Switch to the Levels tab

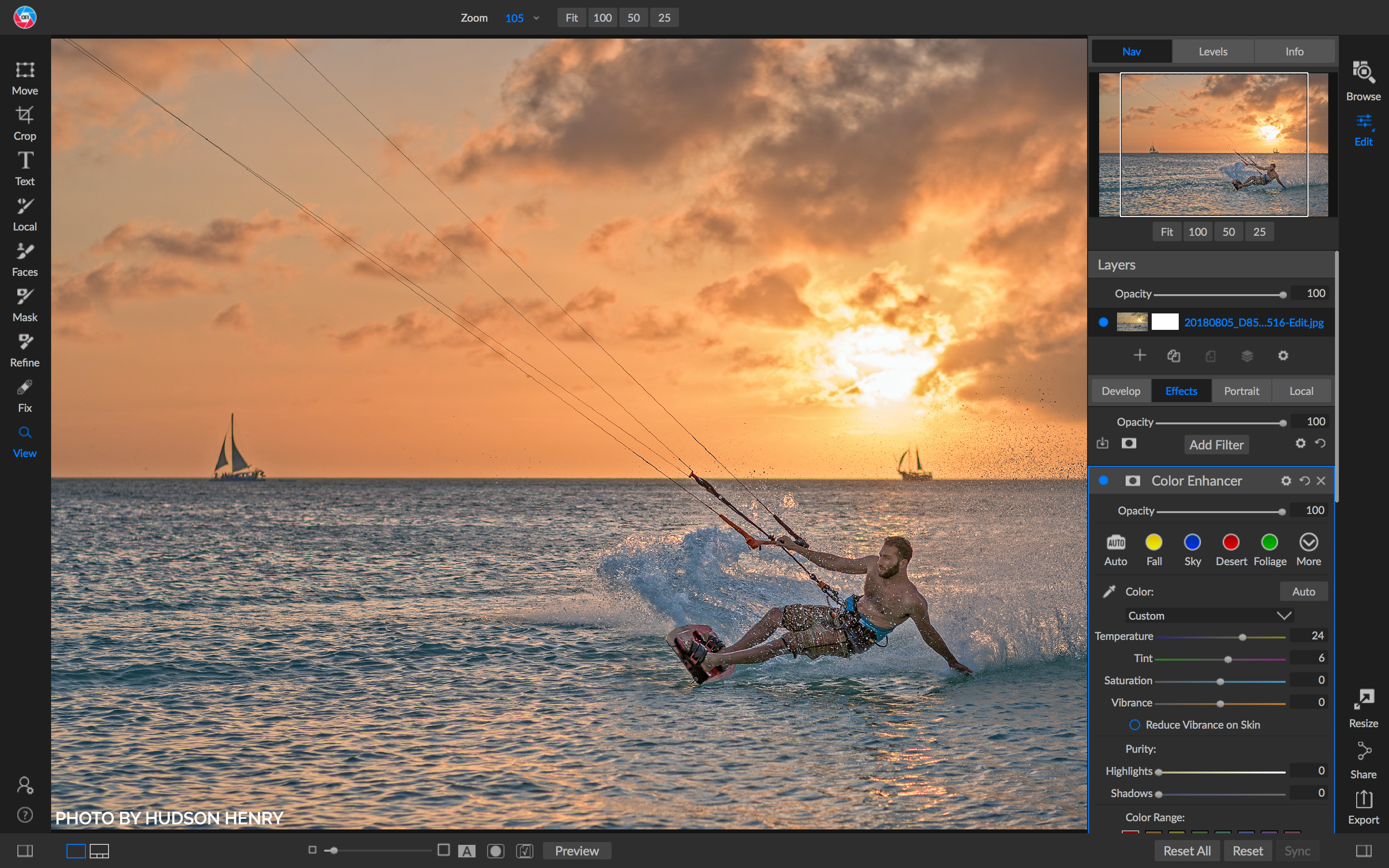(1212, 51)
